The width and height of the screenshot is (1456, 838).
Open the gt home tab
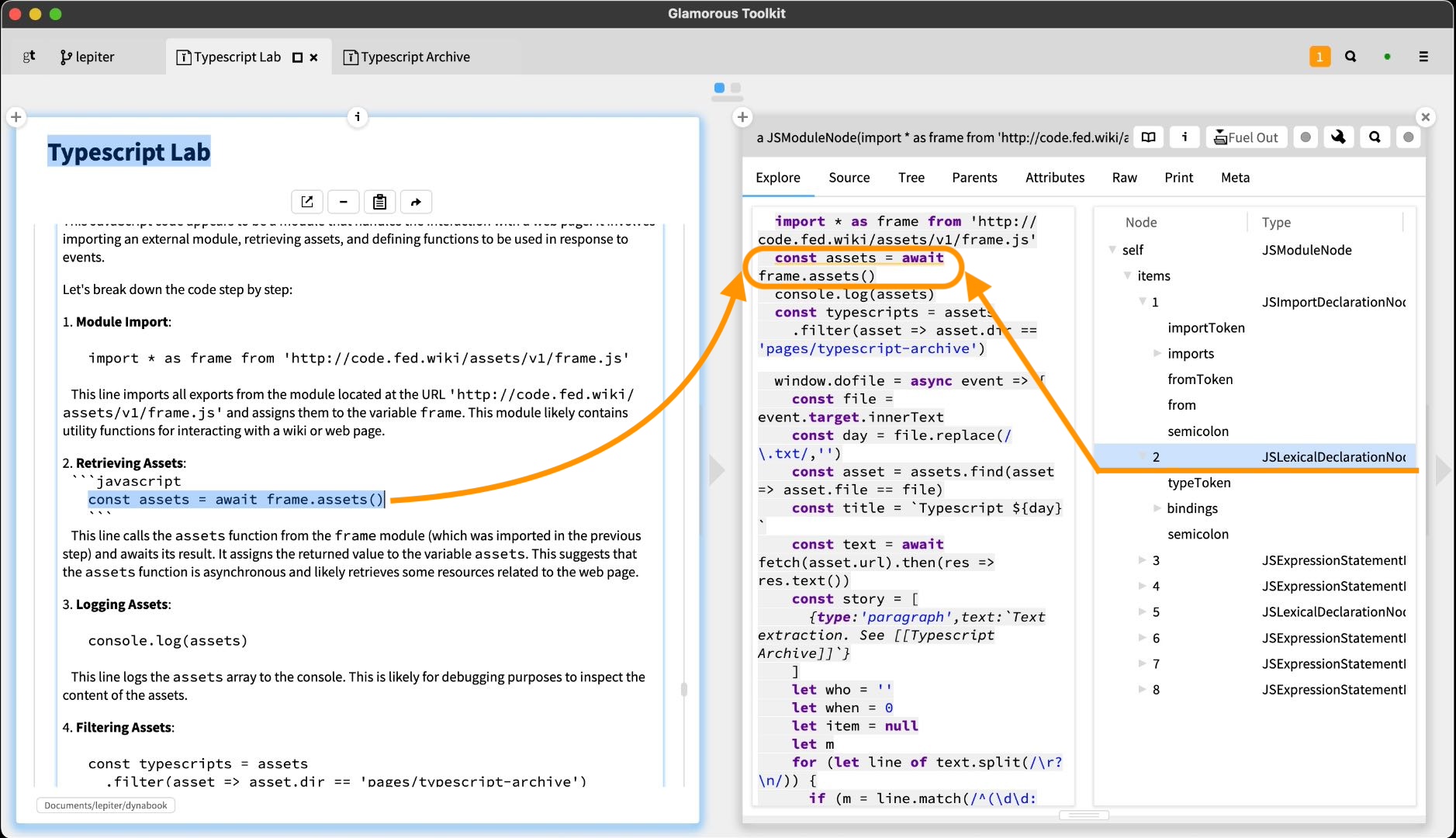[29, 57]
